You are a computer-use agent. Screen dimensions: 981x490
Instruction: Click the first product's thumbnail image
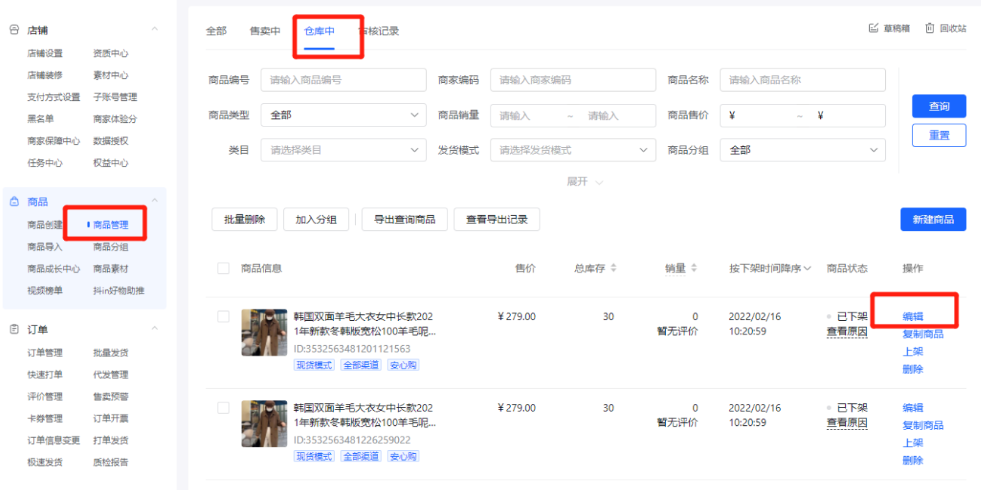[x=264, y=333]
